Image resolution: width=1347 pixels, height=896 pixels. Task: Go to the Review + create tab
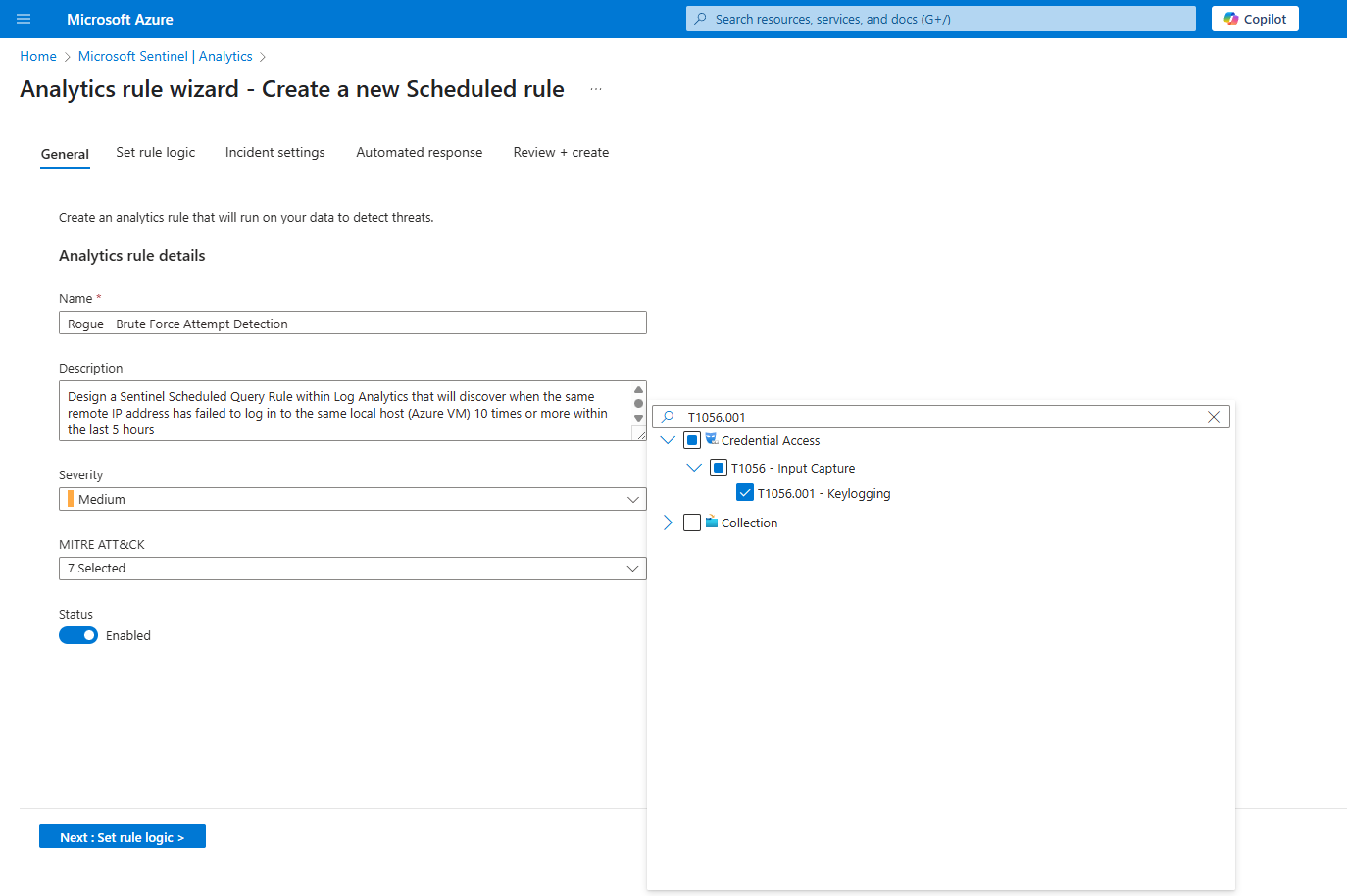(x=561, y=152)
